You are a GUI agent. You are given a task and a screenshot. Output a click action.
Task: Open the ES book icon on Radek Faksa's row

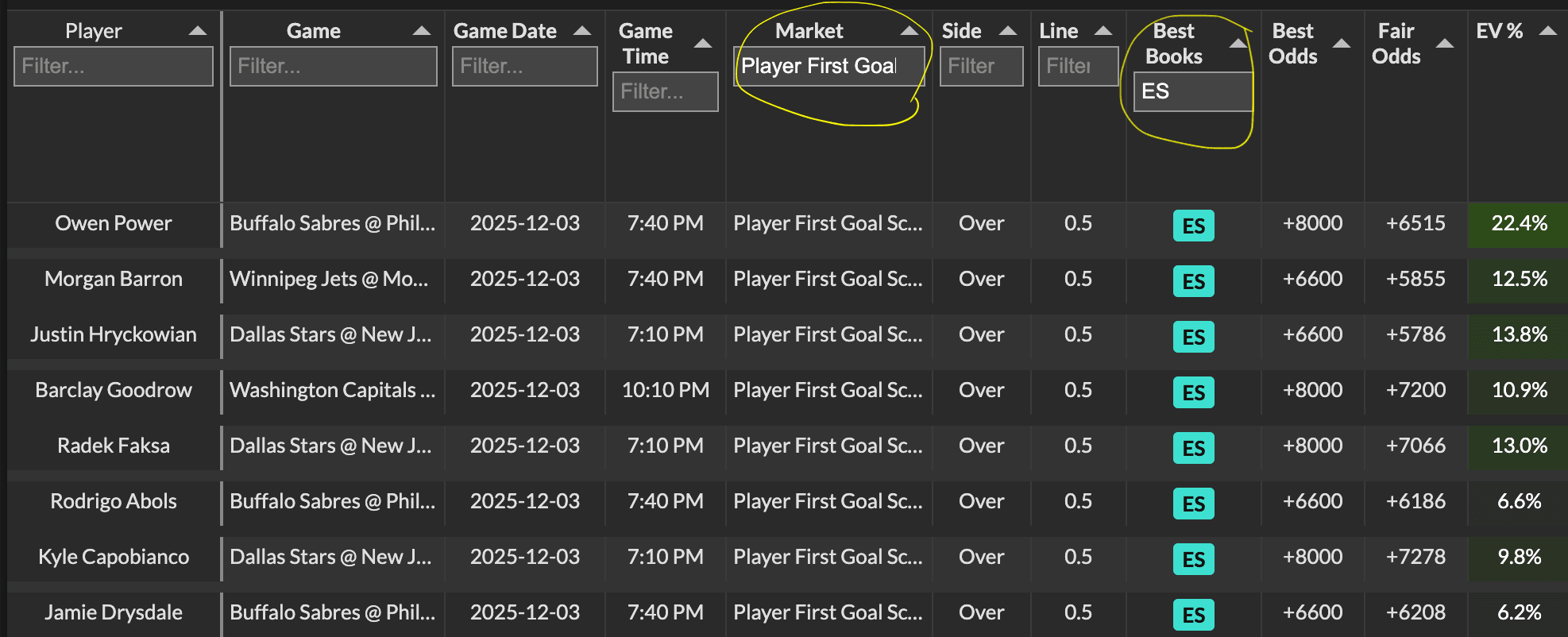tap(1194, 448)
